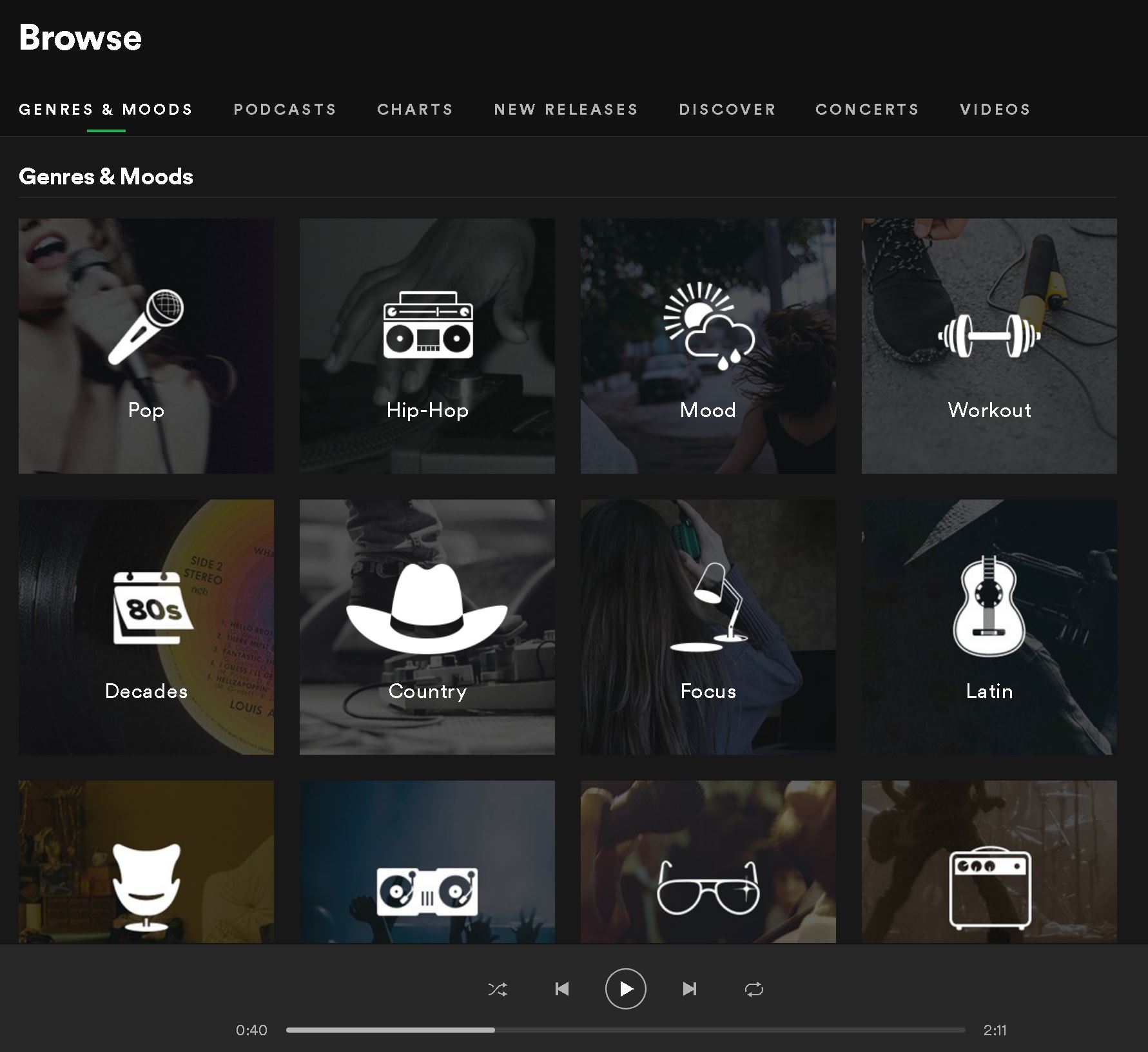This screenshot has height=1052, width=1148.
Task: Seek within the song progress bar
Action: pyautogui.click(x=626, y=1030)
